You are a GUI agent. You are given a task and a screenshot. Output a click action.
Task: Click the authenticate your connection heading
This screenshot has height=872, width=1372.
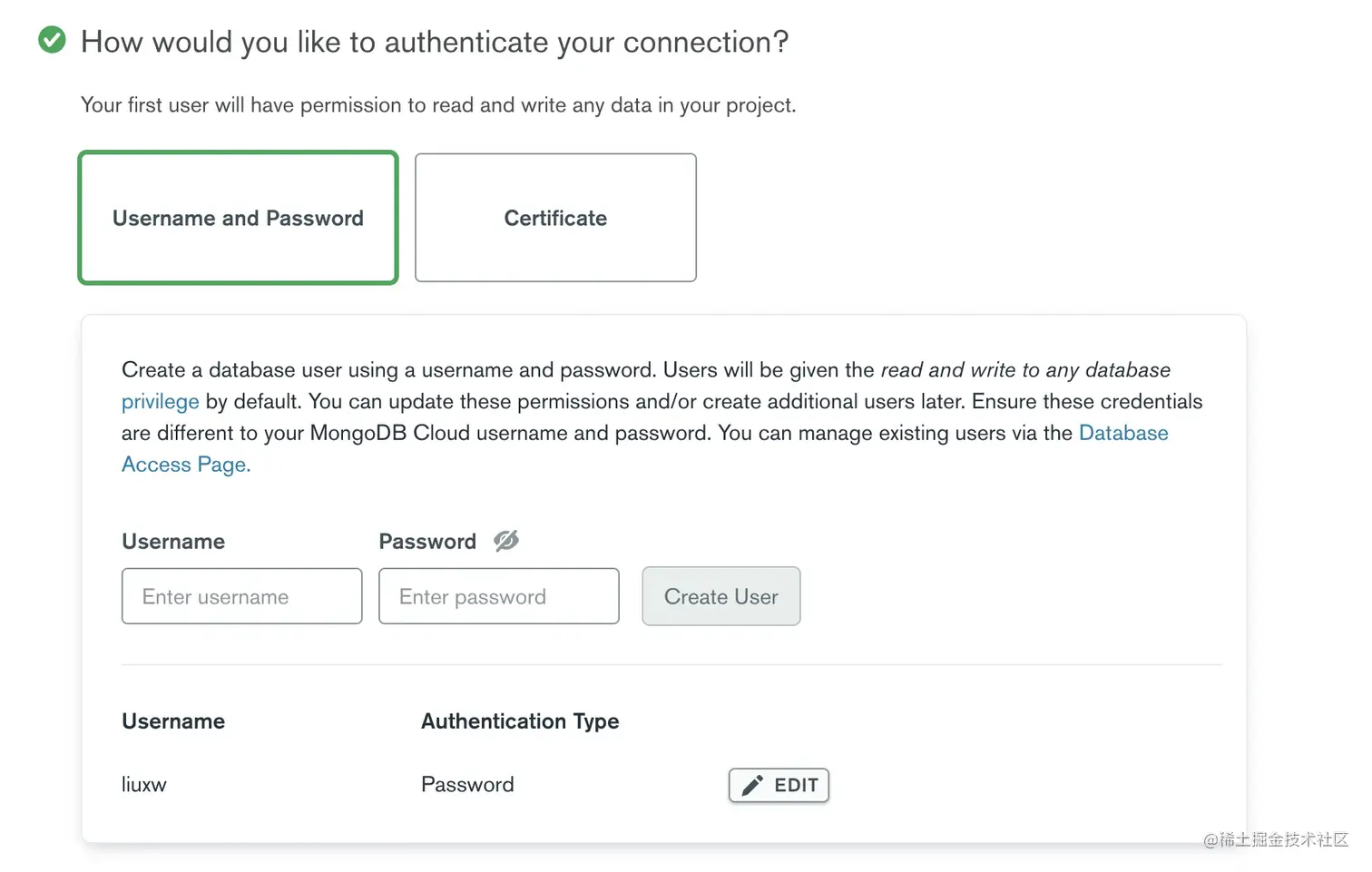(x=435, y=42)
